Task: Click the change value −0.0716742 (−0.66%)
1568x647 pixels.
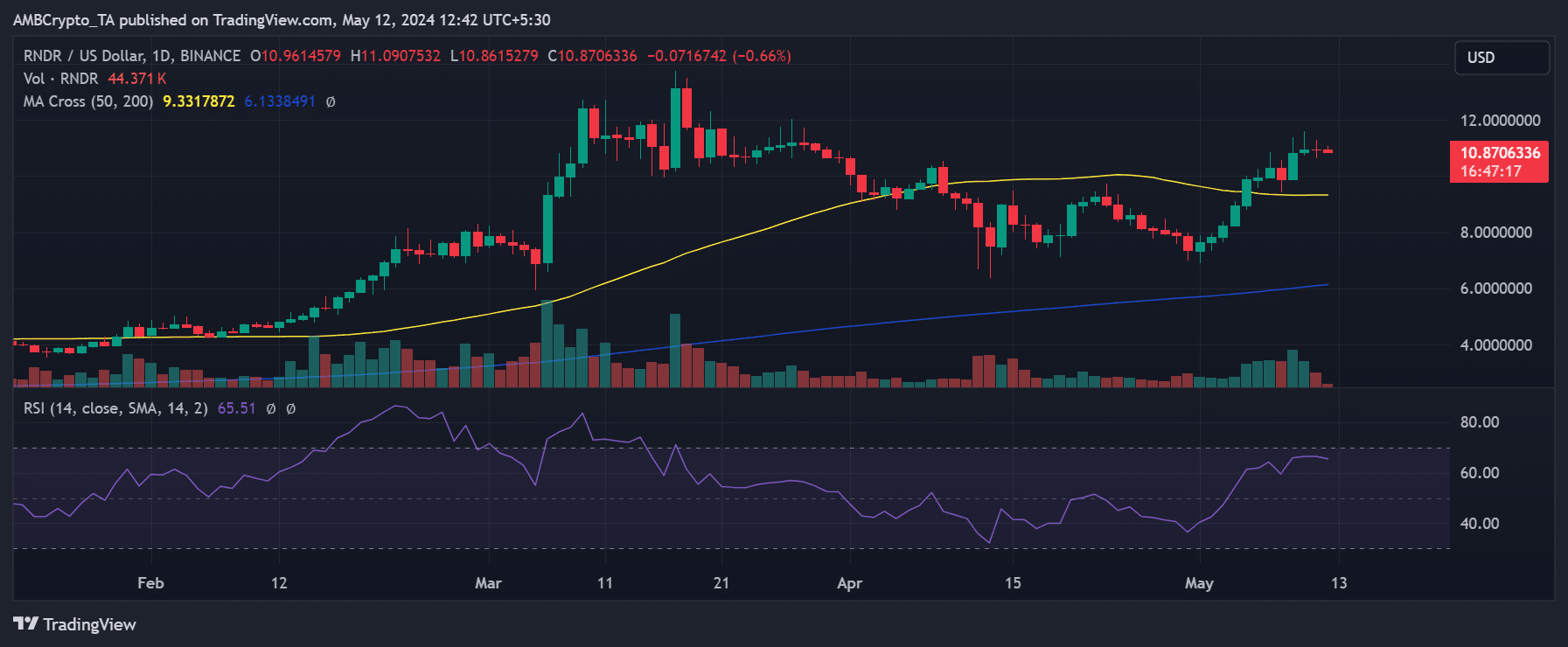Action: [719, 56]
